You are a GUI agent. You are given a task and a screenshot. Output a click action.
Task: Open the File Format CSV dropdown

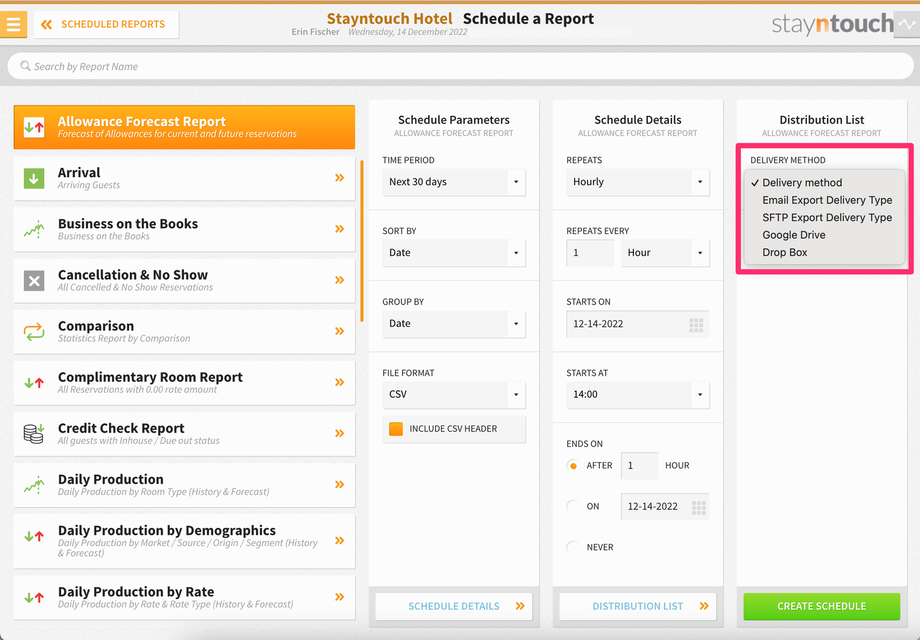(454, 395)
